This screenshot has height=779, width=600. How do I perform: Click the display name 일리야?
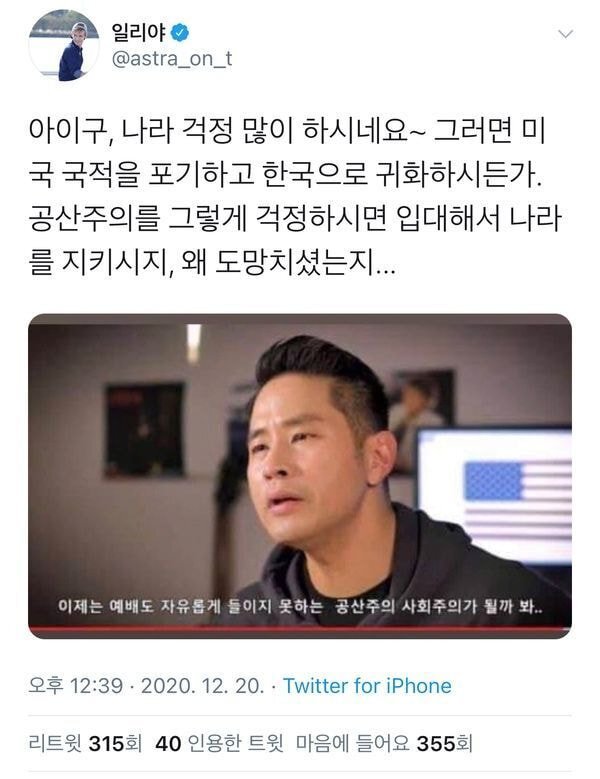tap(138, 33)
